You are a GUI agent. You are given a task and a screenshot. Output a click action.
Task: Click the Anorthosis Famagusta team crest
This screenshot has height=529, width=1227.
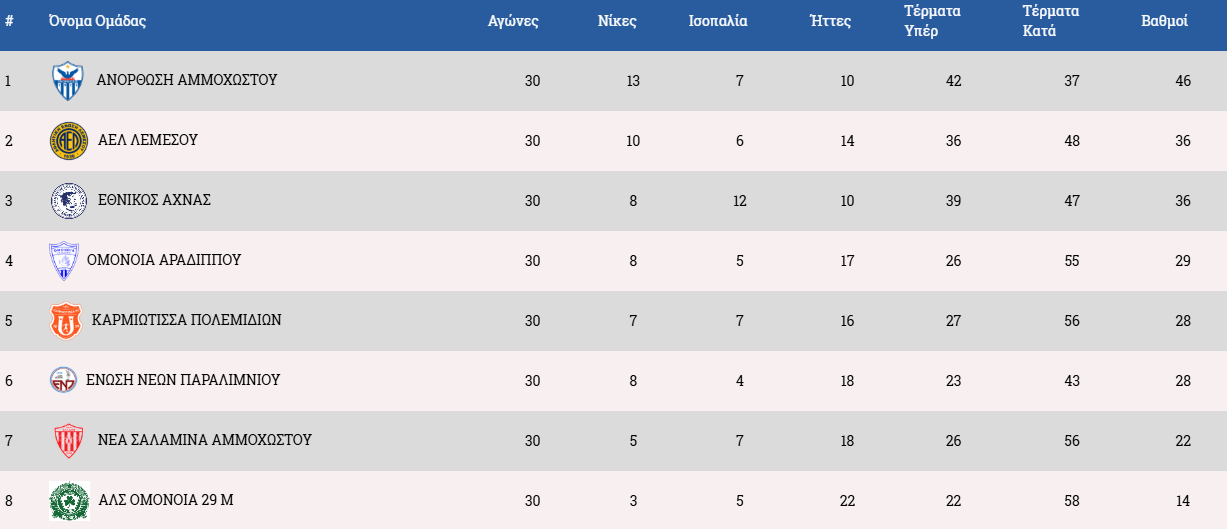click(68, 81)
